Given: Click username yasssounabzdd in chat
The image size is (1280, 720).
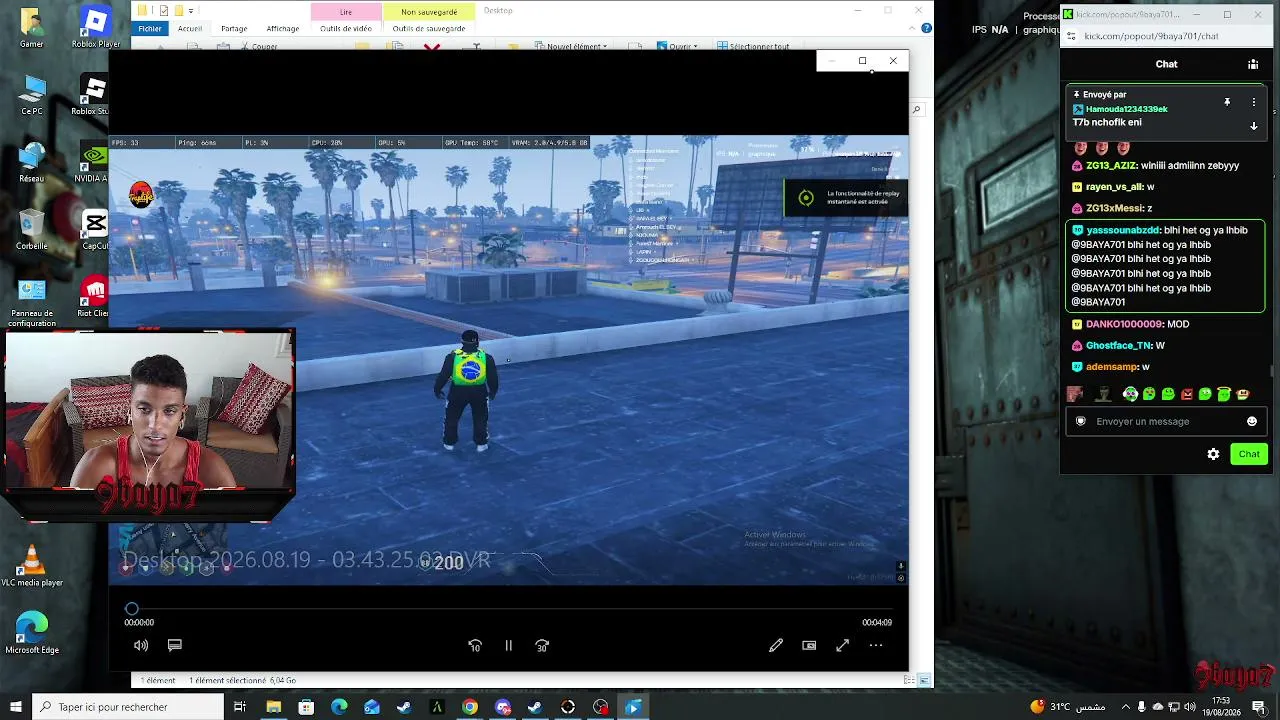Looking at the screenshot, I should (1123, 230).
